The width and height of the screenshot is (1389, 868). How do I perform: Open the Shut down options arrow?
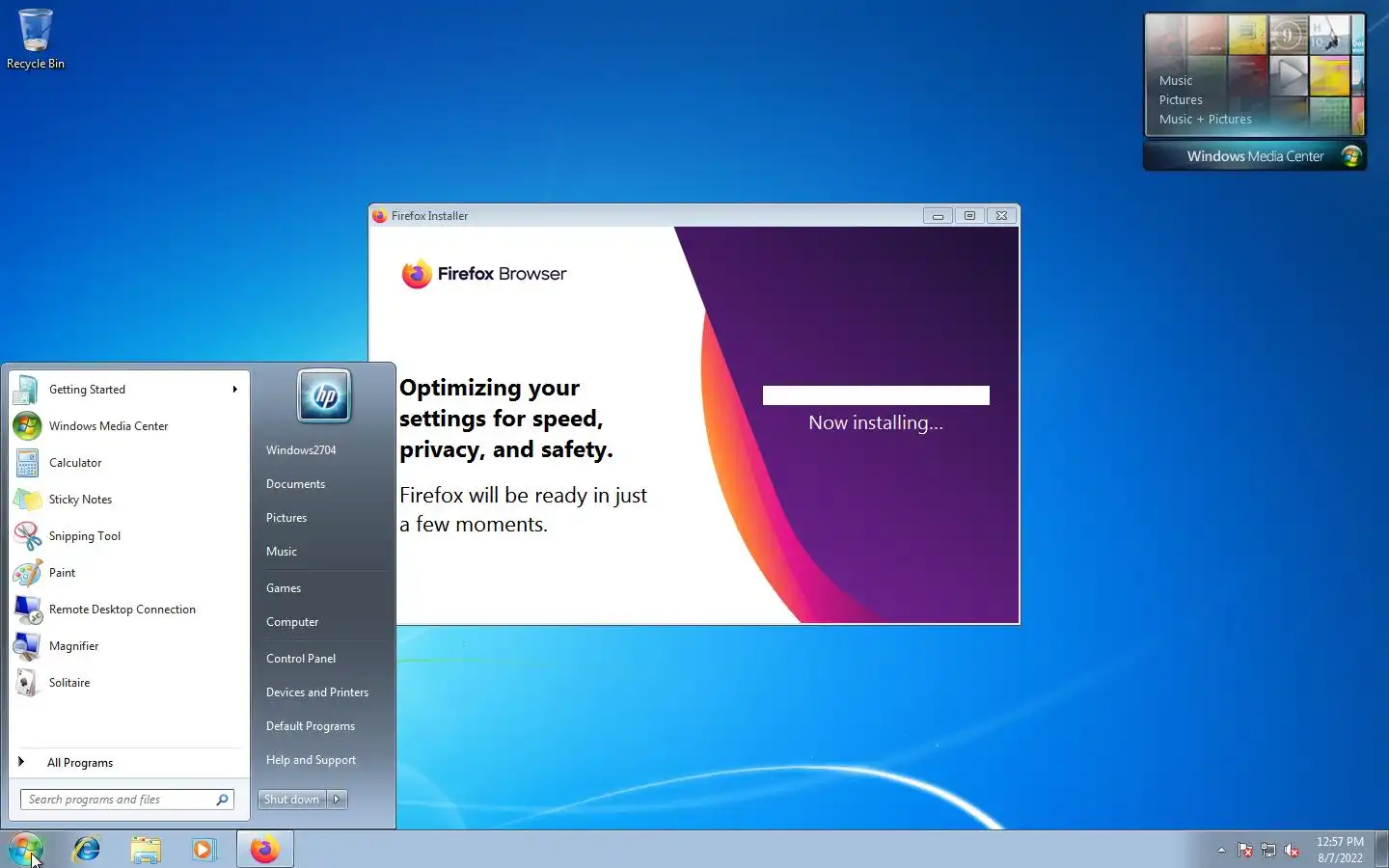tap(337, 800)
